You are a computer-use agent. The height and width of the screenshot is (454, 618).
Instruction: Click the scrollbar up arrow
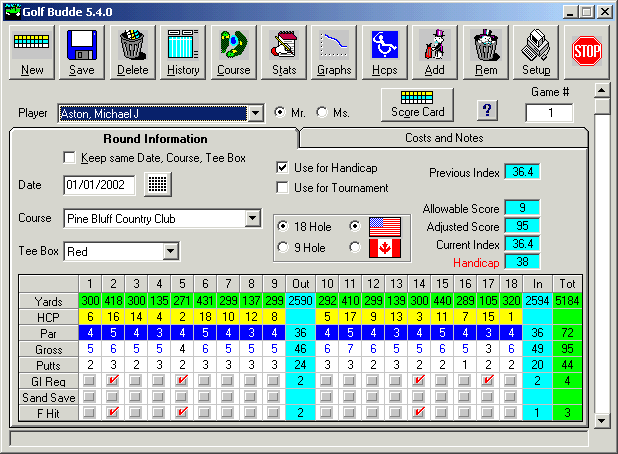pyautogui.click(x=601, y=91)
